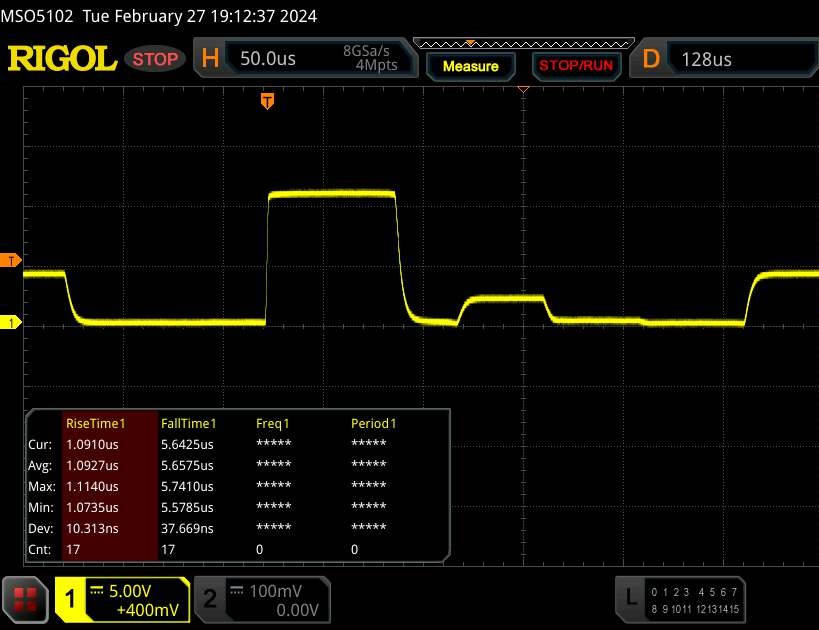The height and width of the screenshot is (630, 819).
Task: Click RiseTime1 deviation 10.313ns
Action: pyautogui.click(x=92, y=528)
